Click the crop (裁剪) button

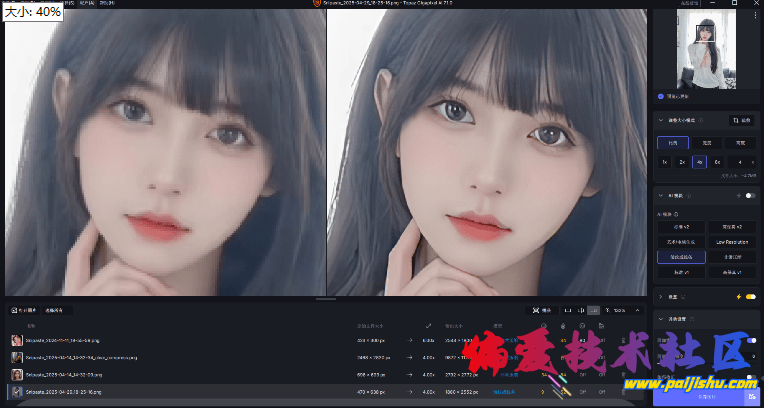742,120
